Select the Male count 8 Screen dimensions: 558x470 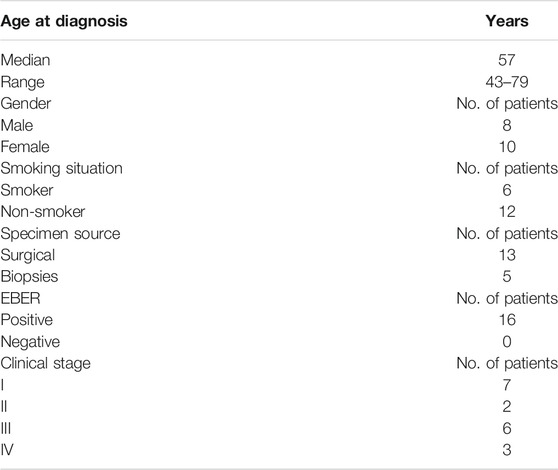click(x=507, y=125)
